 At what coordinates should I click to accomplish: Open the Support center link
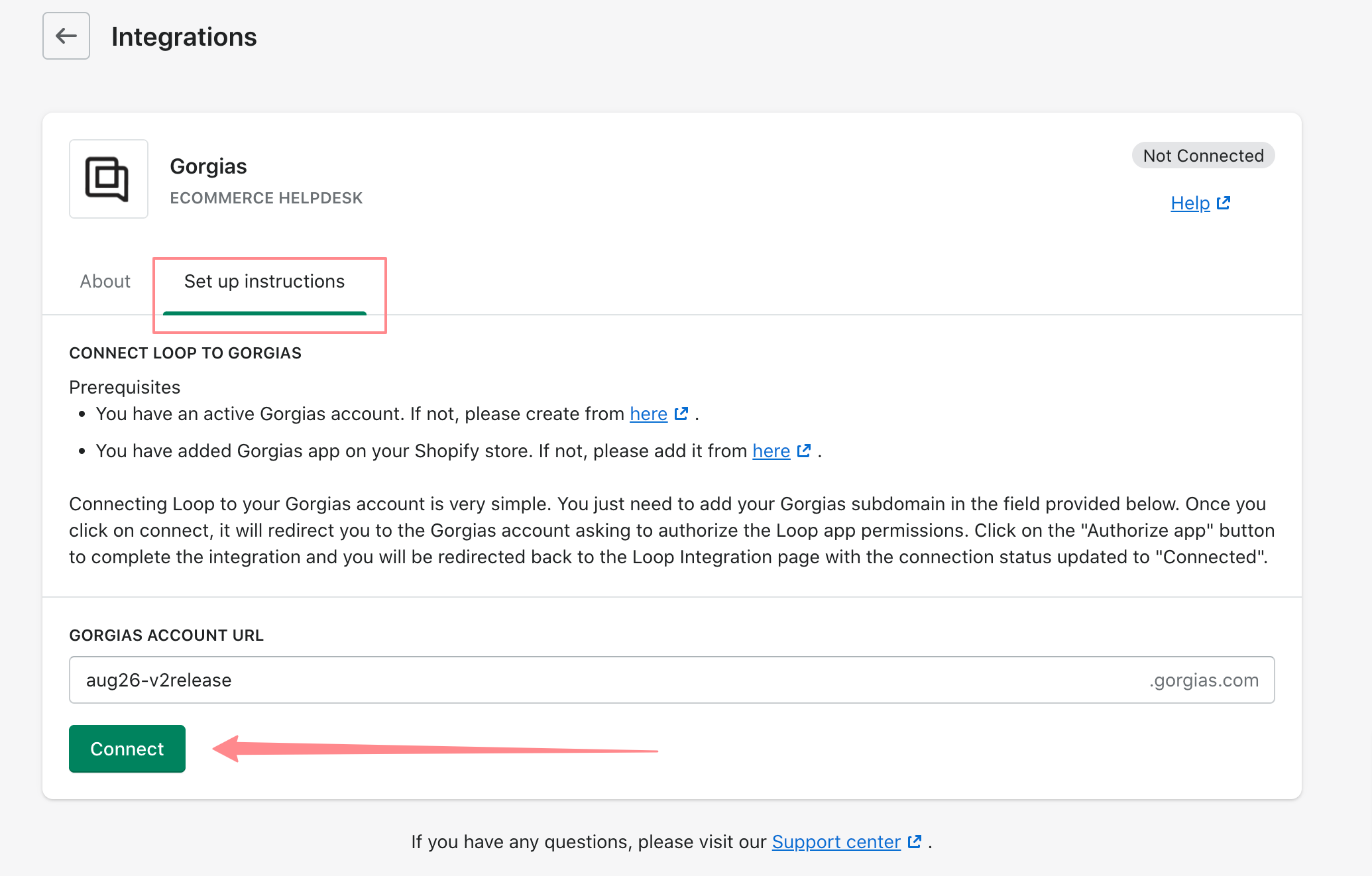tap(836, 842)
